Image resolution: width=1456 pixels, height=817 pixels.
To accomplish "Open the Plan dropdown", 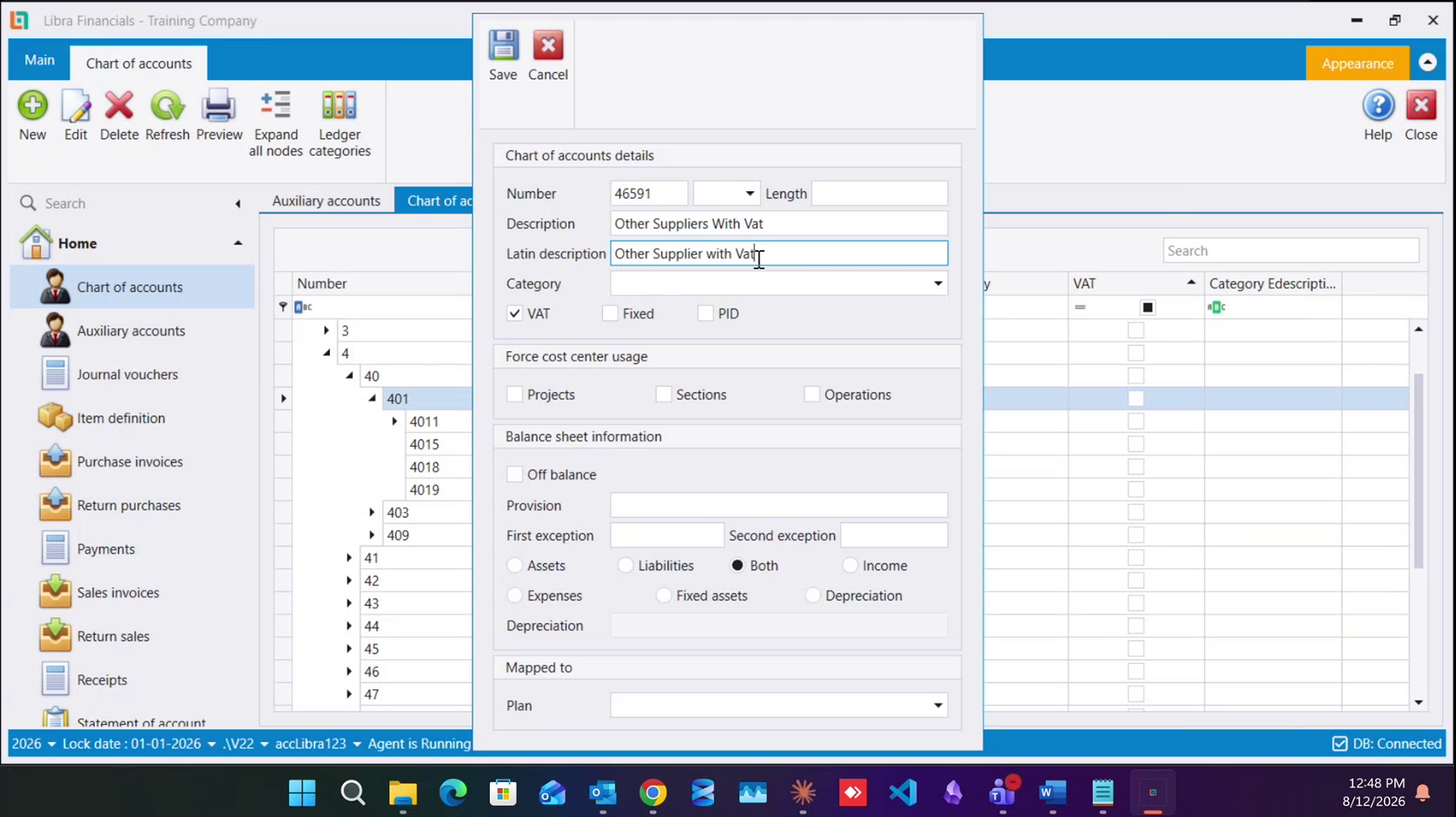I will [937, 706].
